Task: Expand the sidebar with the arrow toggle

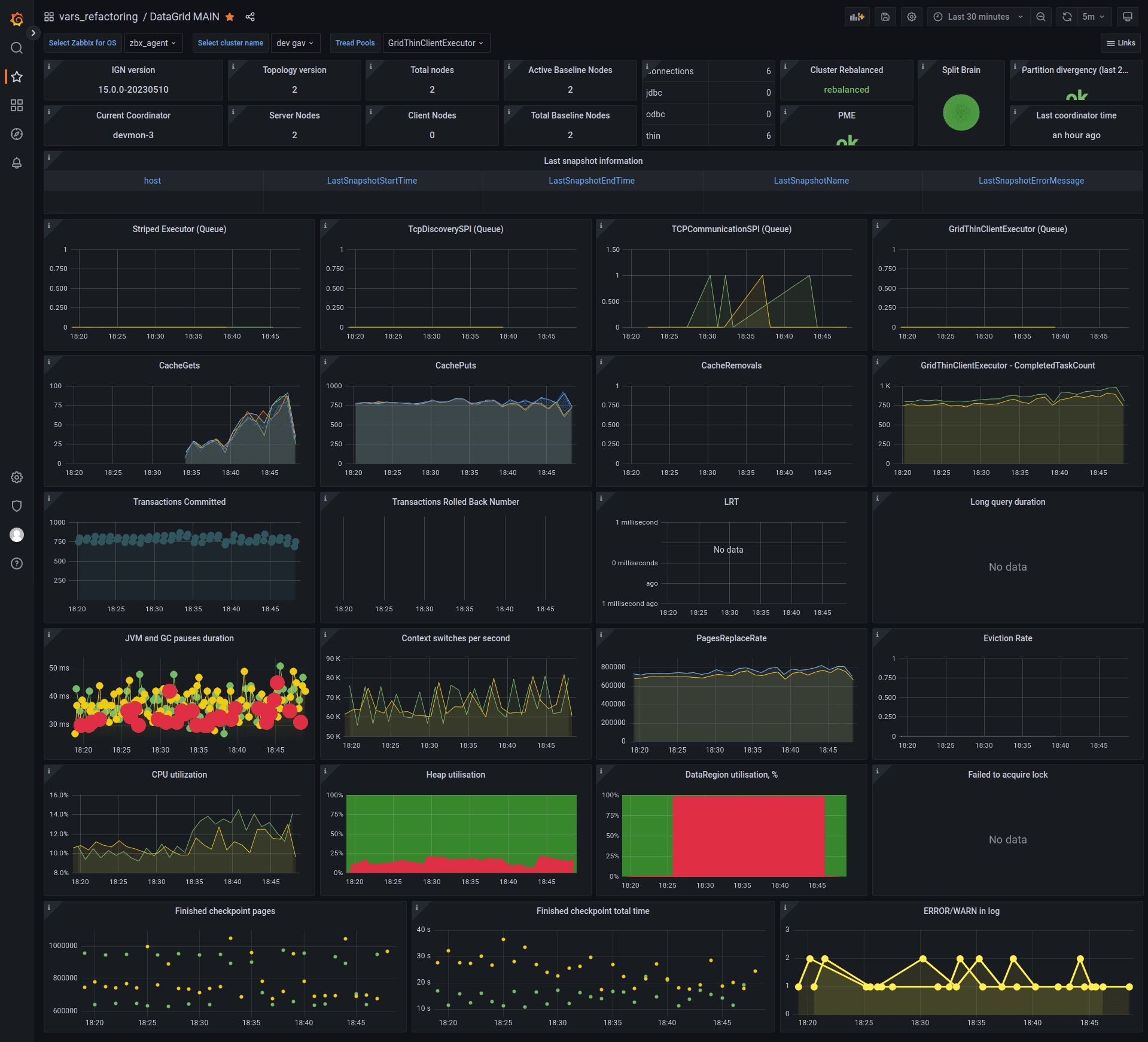Action: (34, 33)
